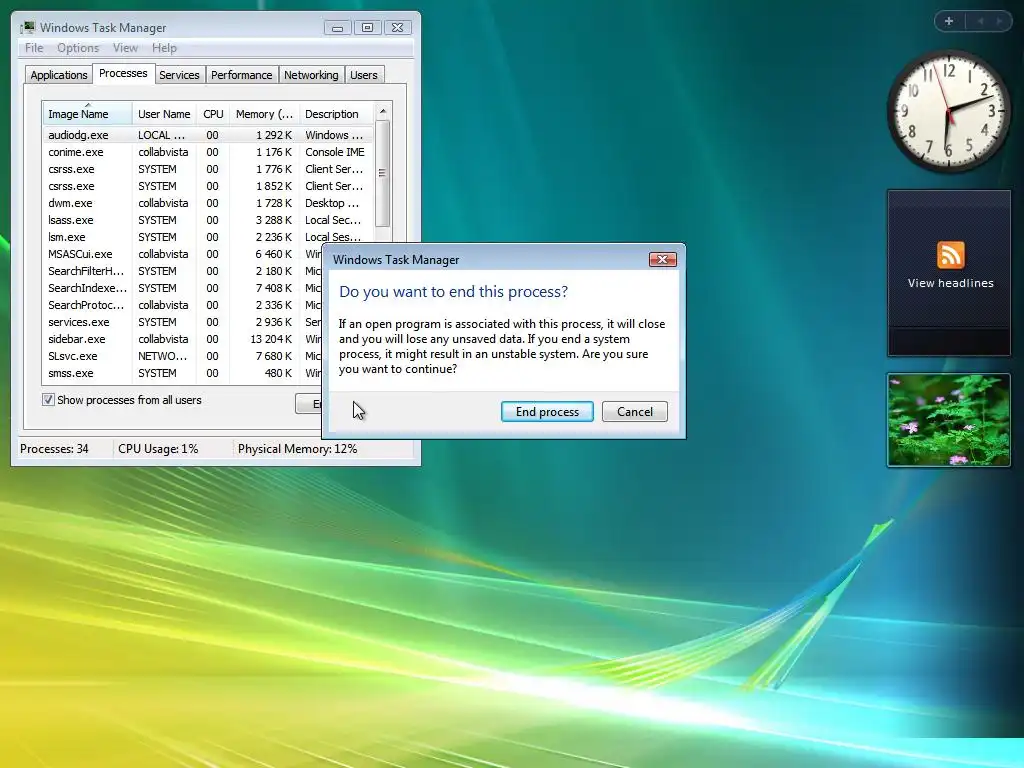Select the SearchProtoc... process
Screen dimensions: 1024x768
[x=183, y=305]
